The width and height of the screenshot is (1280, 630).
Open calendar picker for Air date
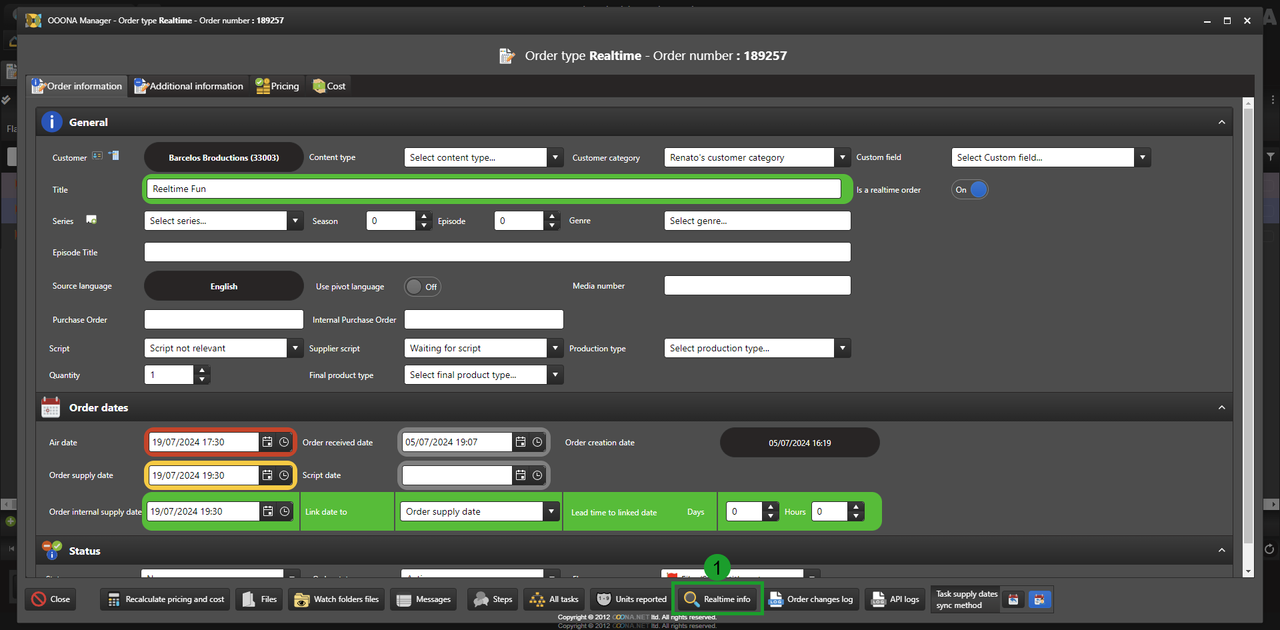point(267,442)
